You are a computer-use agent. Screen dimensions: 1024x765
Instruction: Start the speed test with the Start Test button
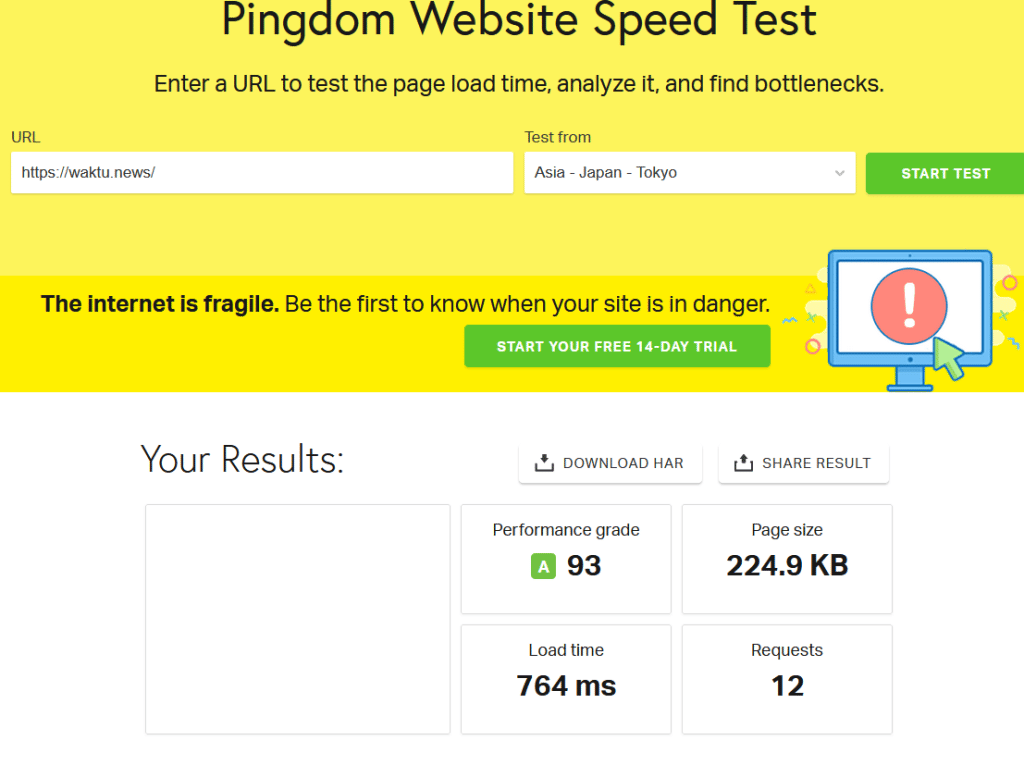pyautogui.click(x=945, y=173)
